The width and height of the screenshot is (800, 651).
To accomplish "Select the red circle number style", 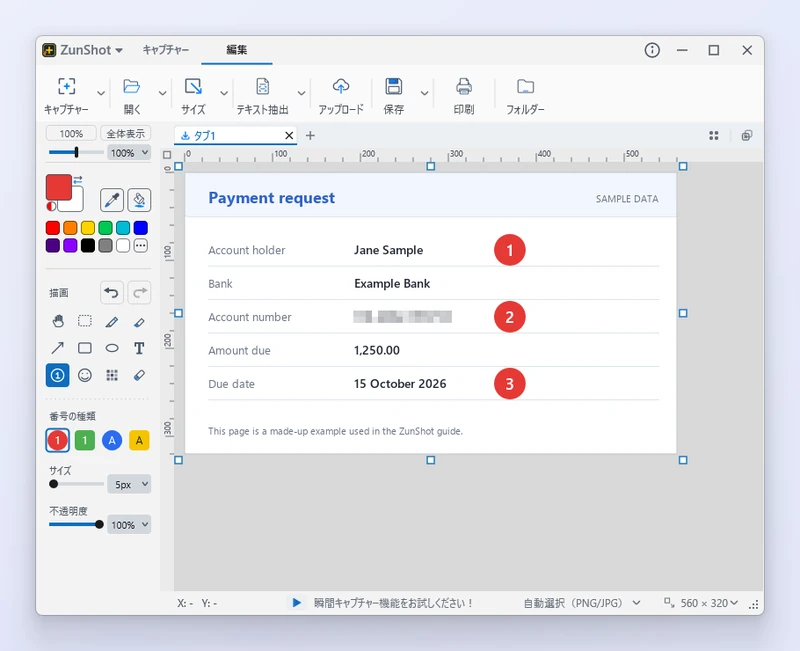I will [57, 440].
